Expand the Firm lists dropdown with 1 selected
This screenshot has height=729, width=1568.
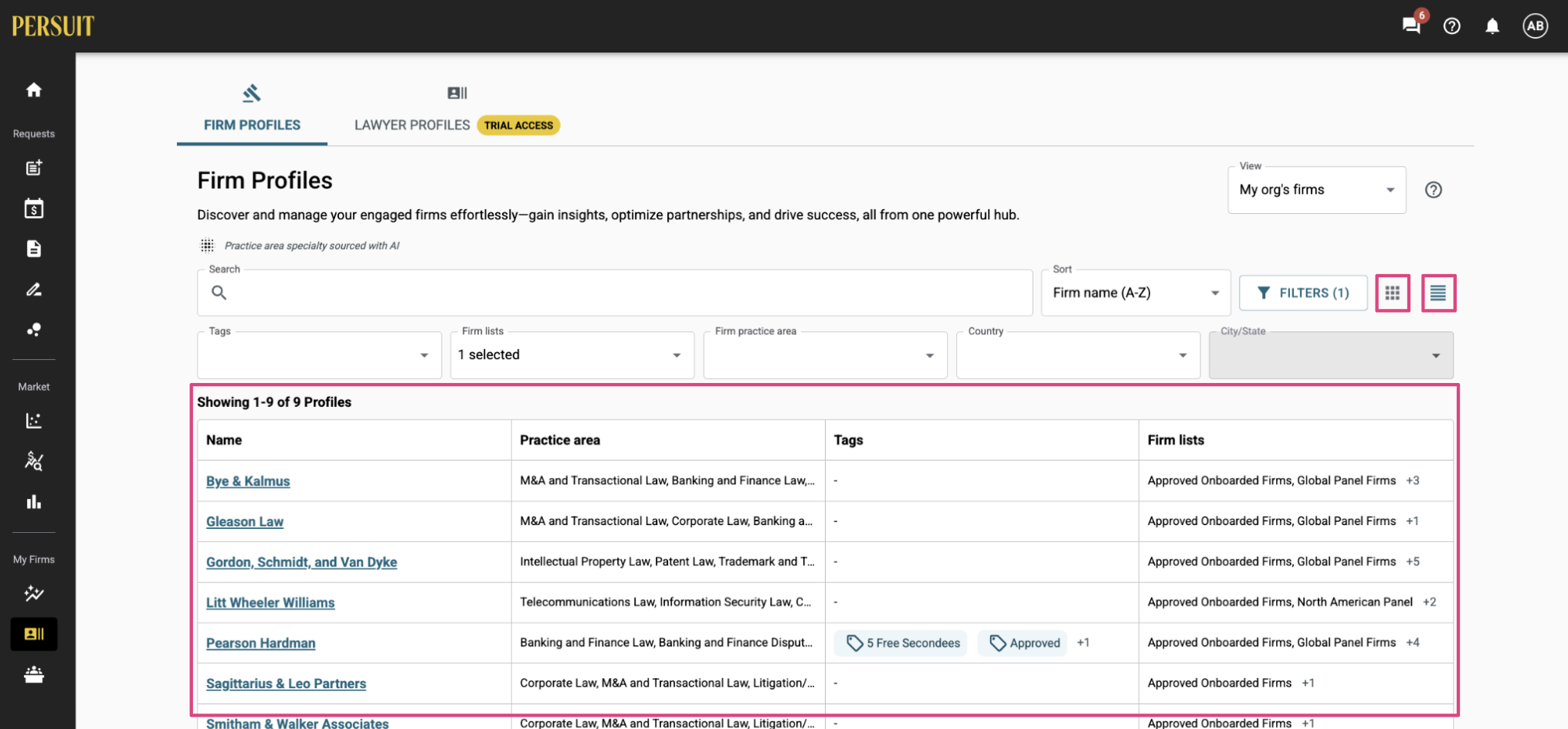point(572,355)
